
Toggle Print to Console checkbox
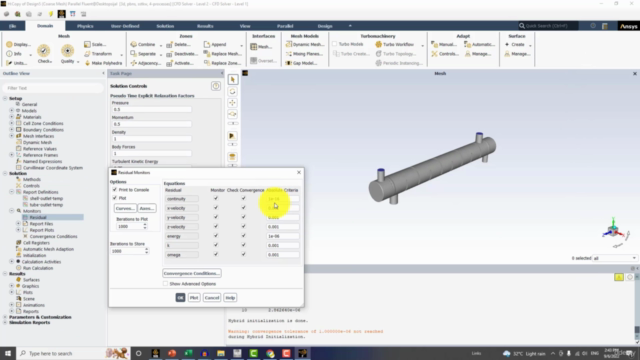(x=115, y=190)
